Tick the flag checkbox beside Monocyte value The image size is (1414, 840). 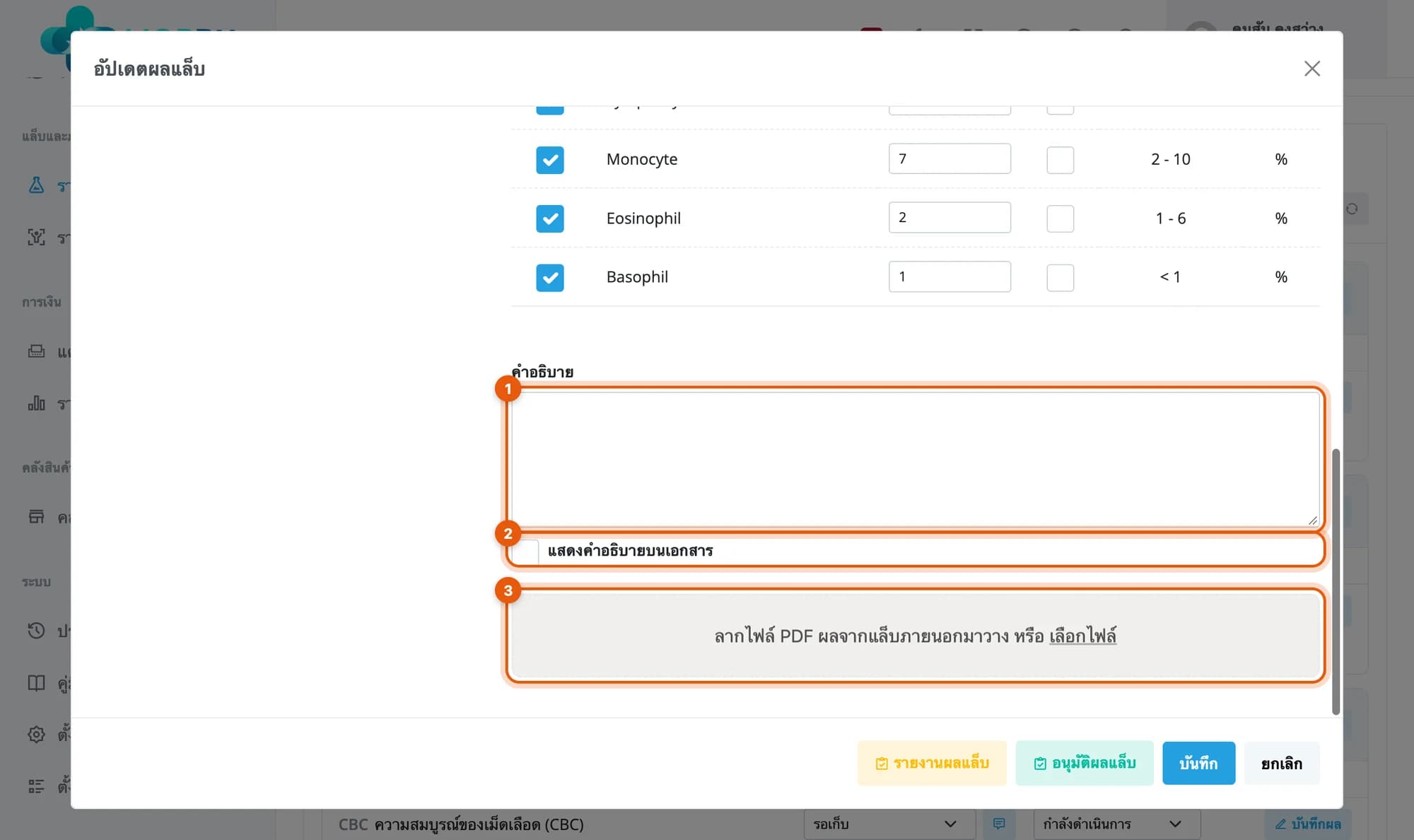pyautogui.click(x=1060, y=160)
